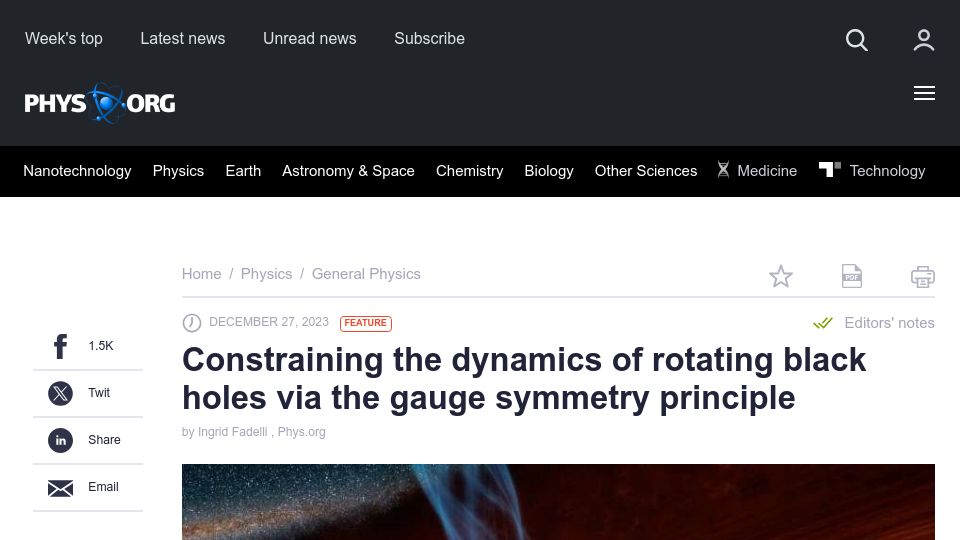This screenshot has width=960, height=540.
Task: Open the user account profile icon
Action: [923, 40]
